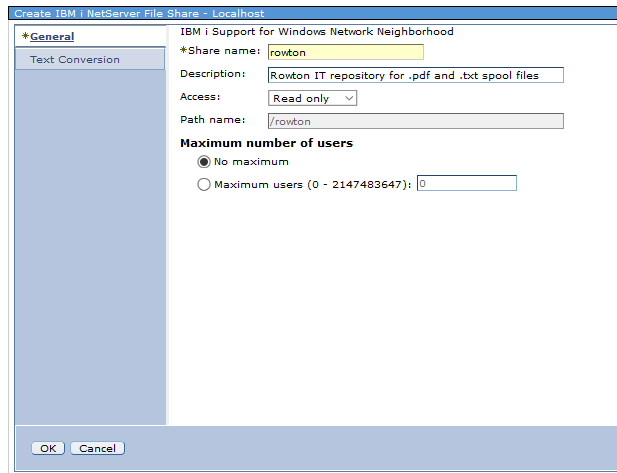
Task: Click the Maximum number of users heading
Action: [x=265, y=143]
